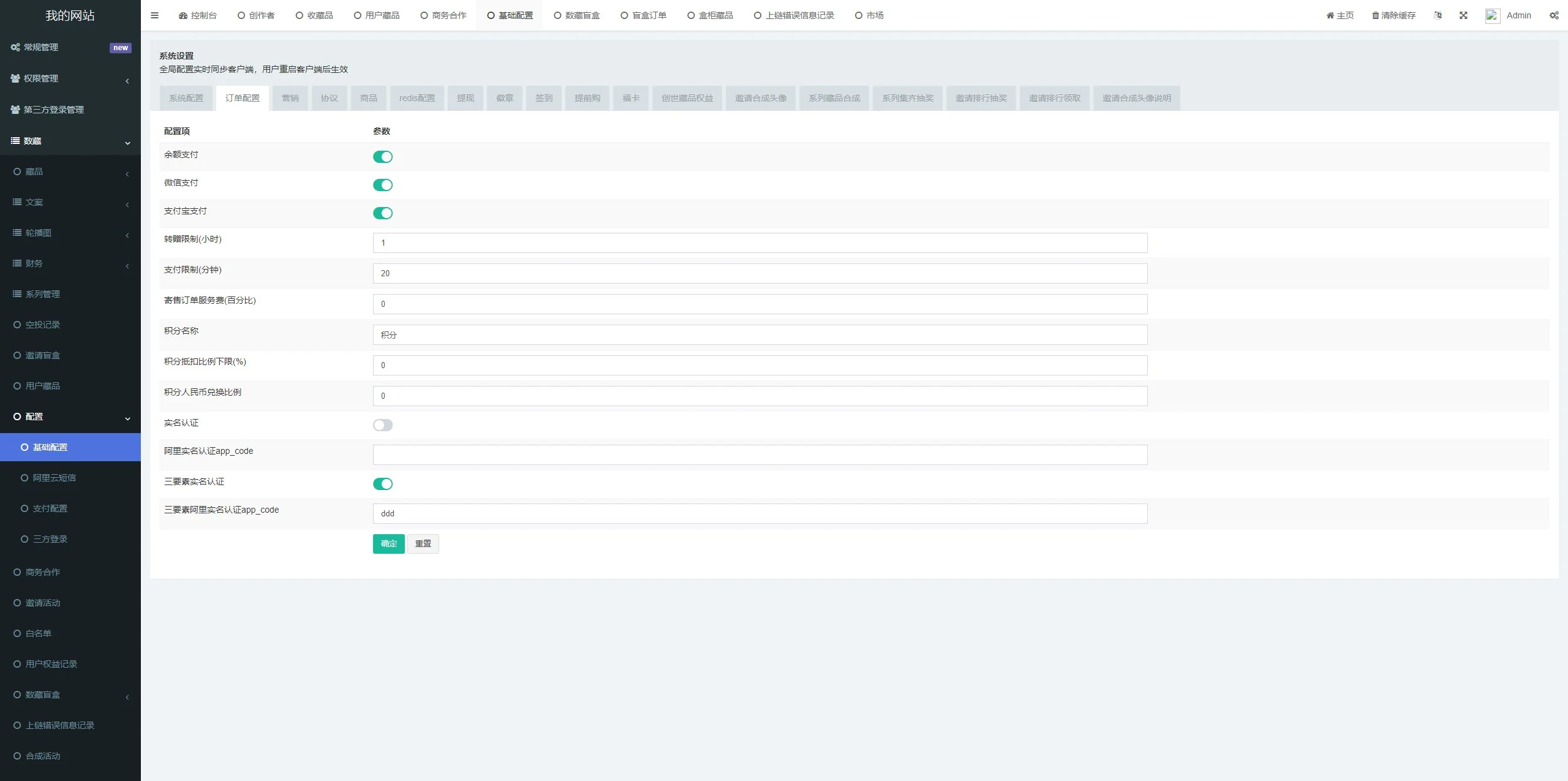Click the hamburger menu sidebar toggle icon

click(154, 15)
